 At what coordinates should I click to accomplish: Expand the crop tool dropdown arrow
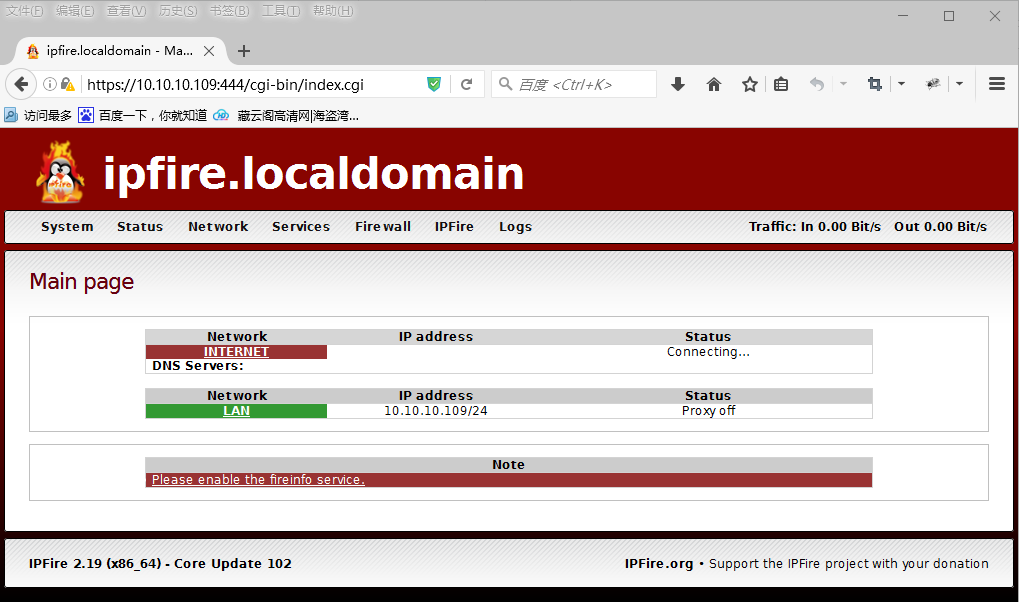[x=901, y=84]
